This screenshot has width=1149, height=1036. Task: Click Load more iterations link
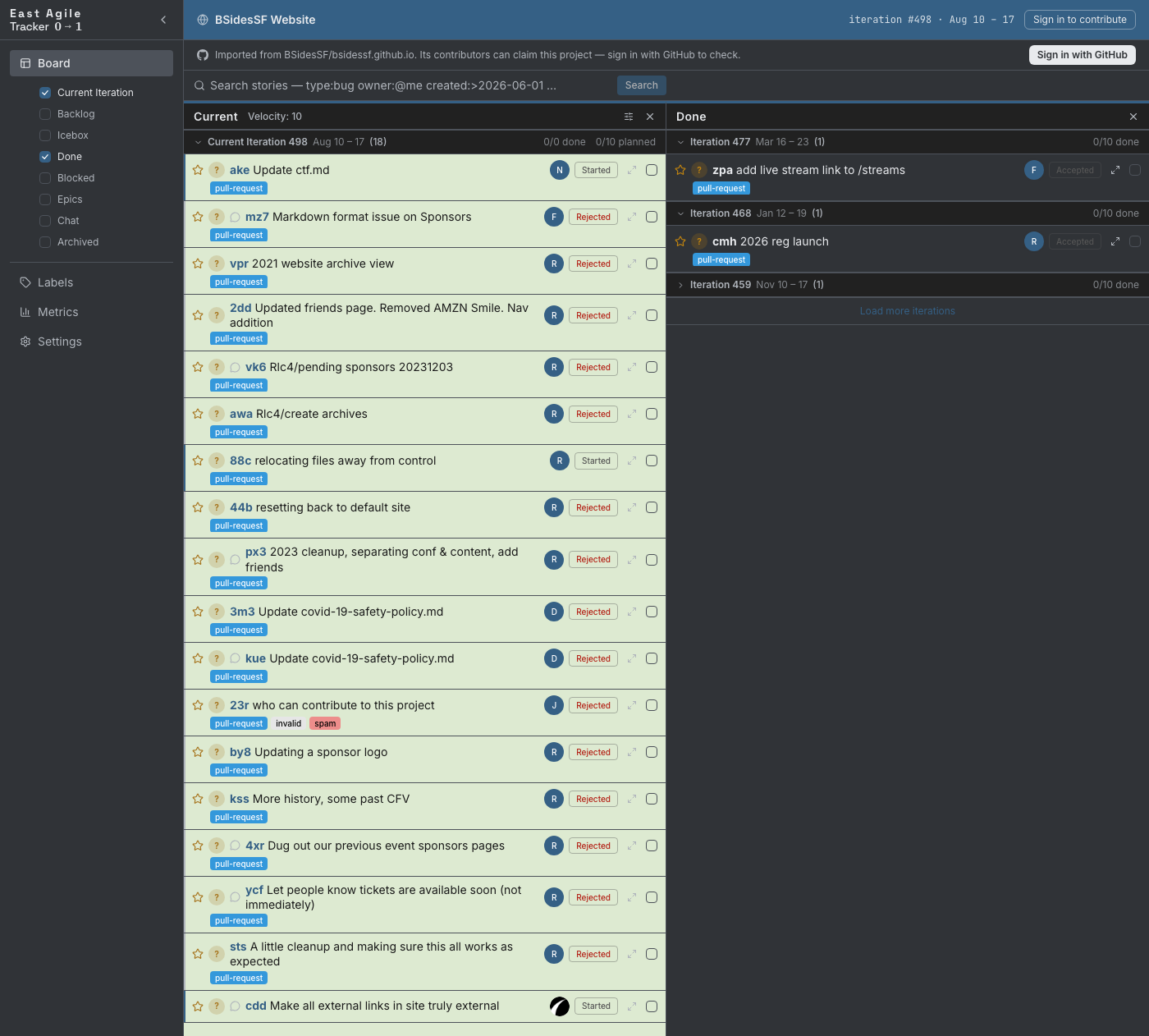[x=908, y=311]
